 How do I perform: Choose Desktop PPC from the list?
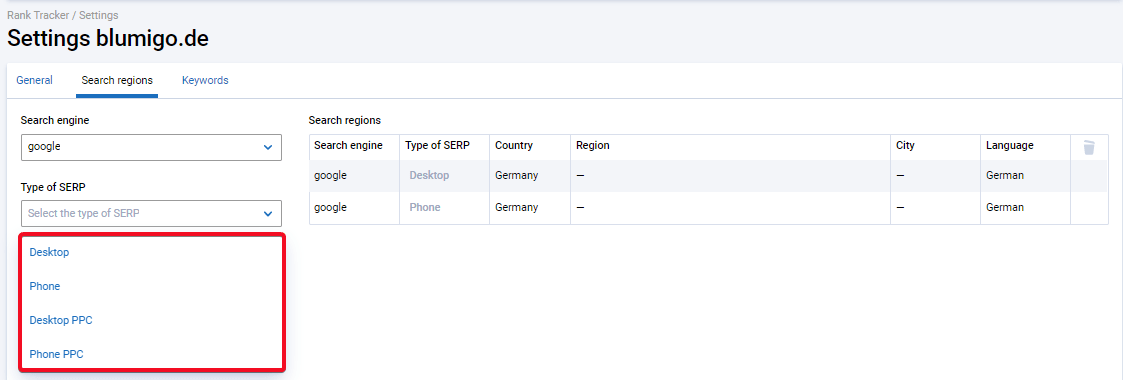click(x=61, y=320)
